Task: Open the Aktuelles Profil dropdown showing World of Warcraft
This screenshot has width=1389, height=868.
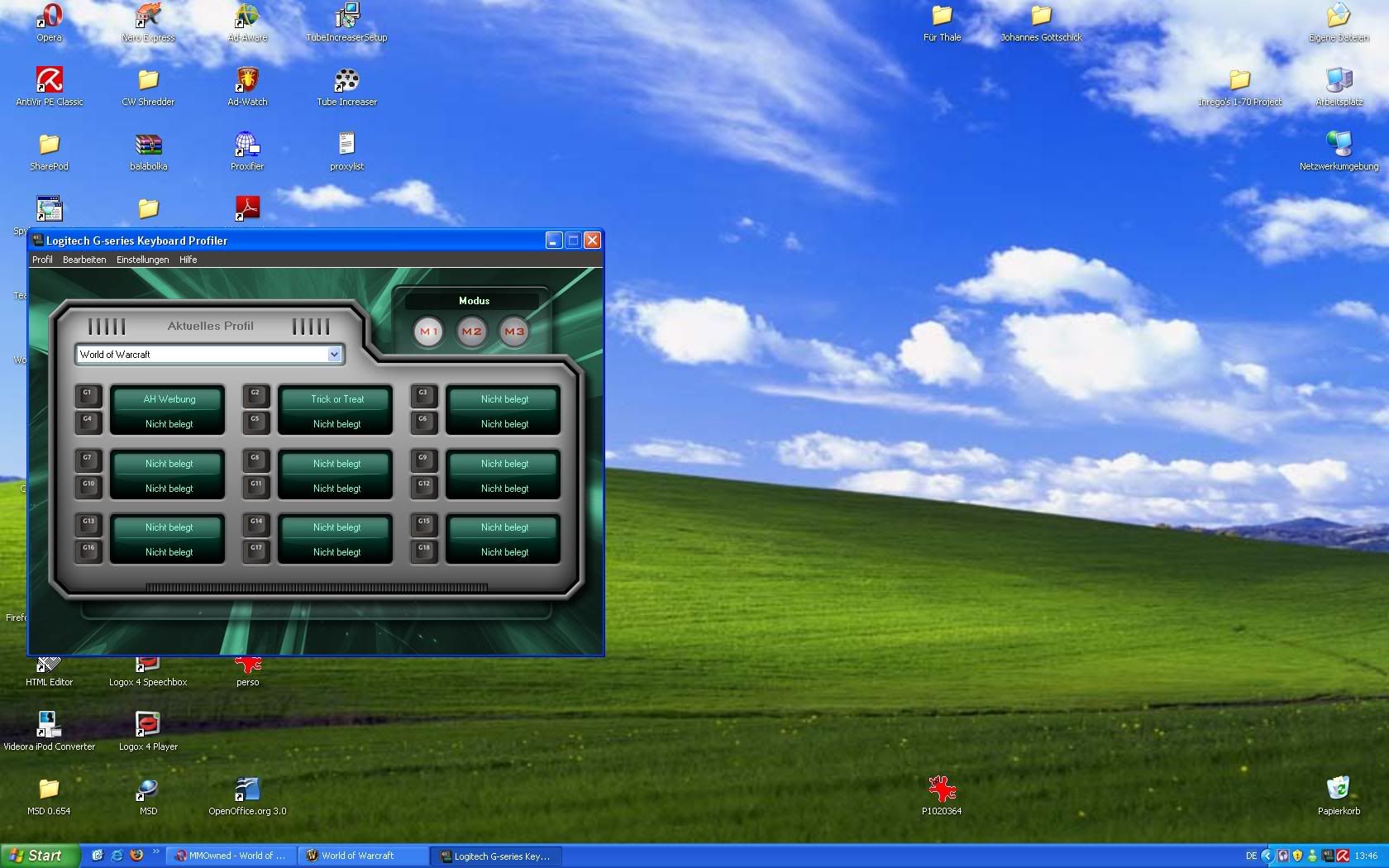Action: tap(209, 354)
